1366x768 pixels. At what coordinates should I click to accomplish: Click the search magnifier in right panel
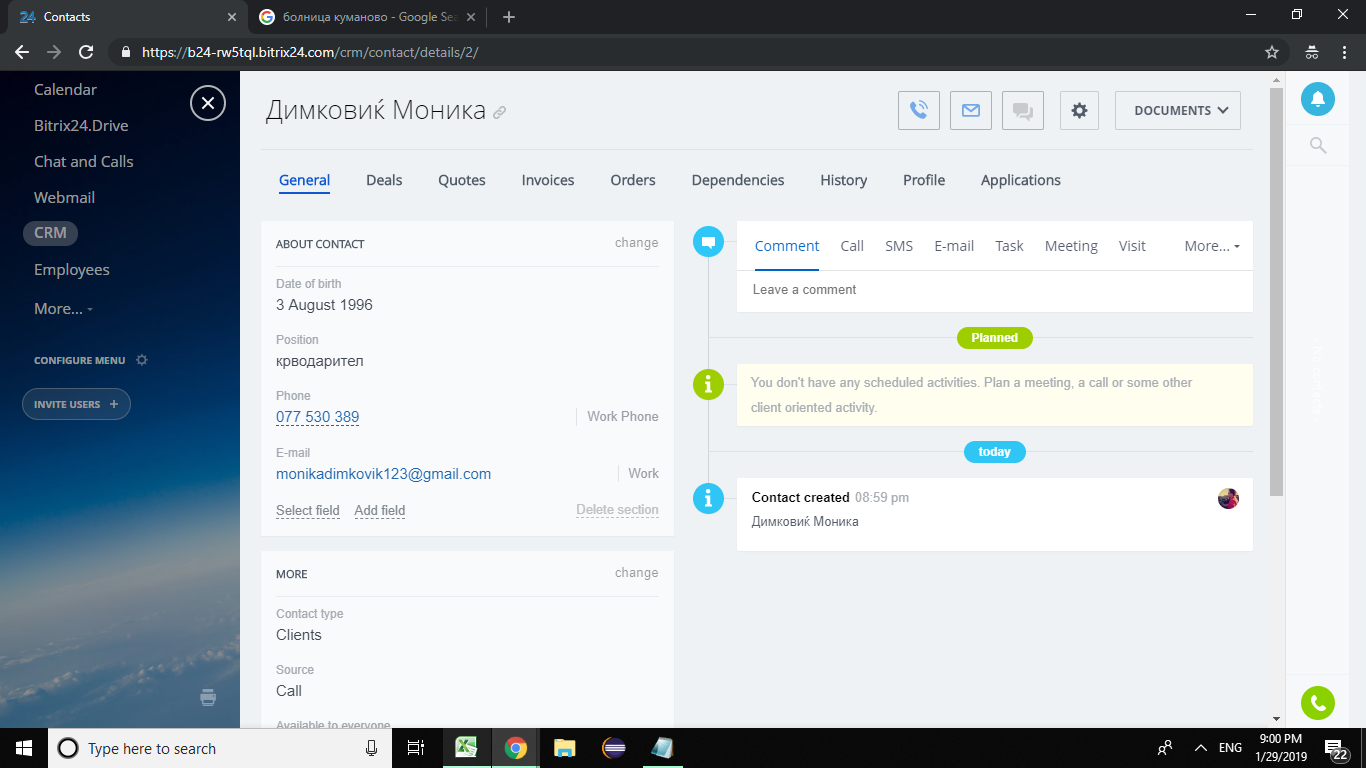click(x=1318, y=146)
